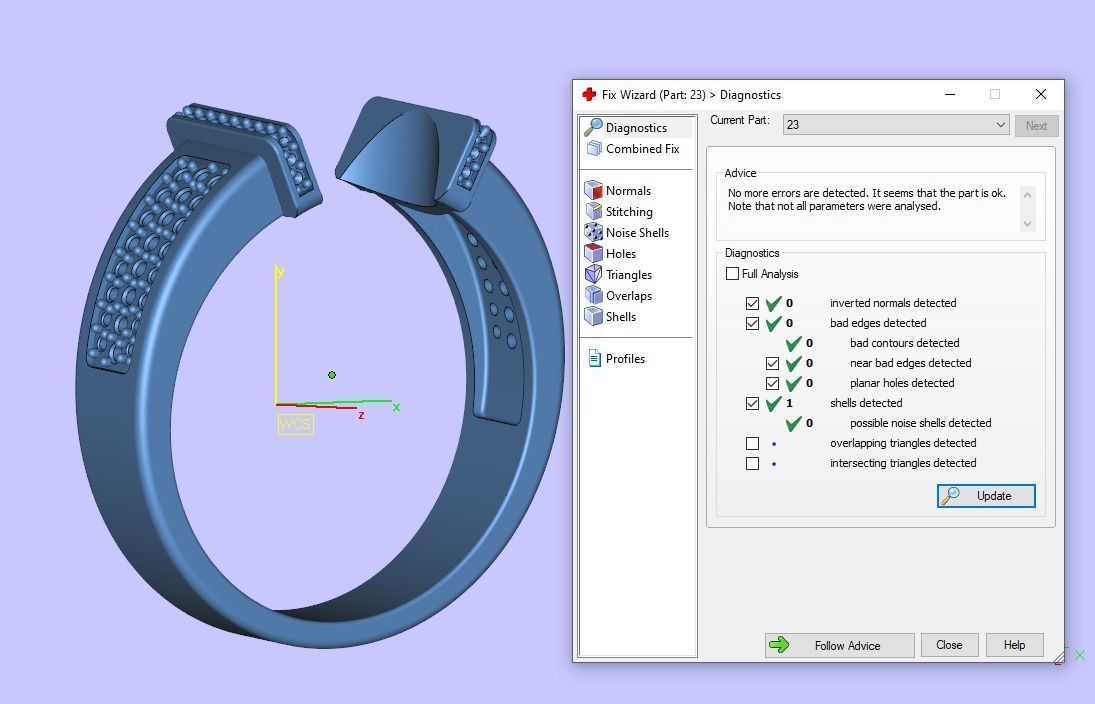Open the Current Part dropdown

[895, 124]
